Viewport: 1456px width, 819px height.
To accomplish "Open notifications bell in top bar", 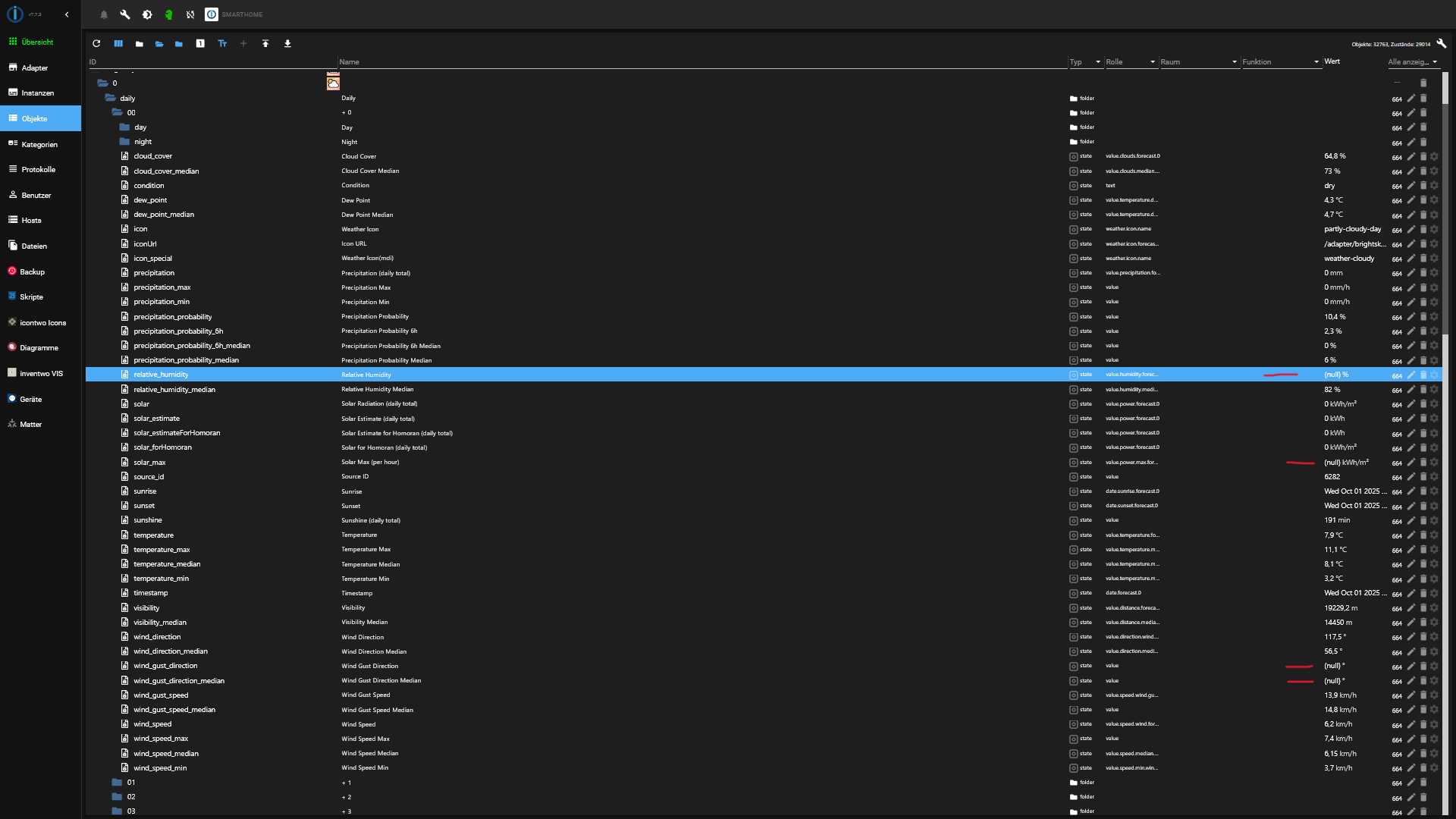I will (104, 14).
